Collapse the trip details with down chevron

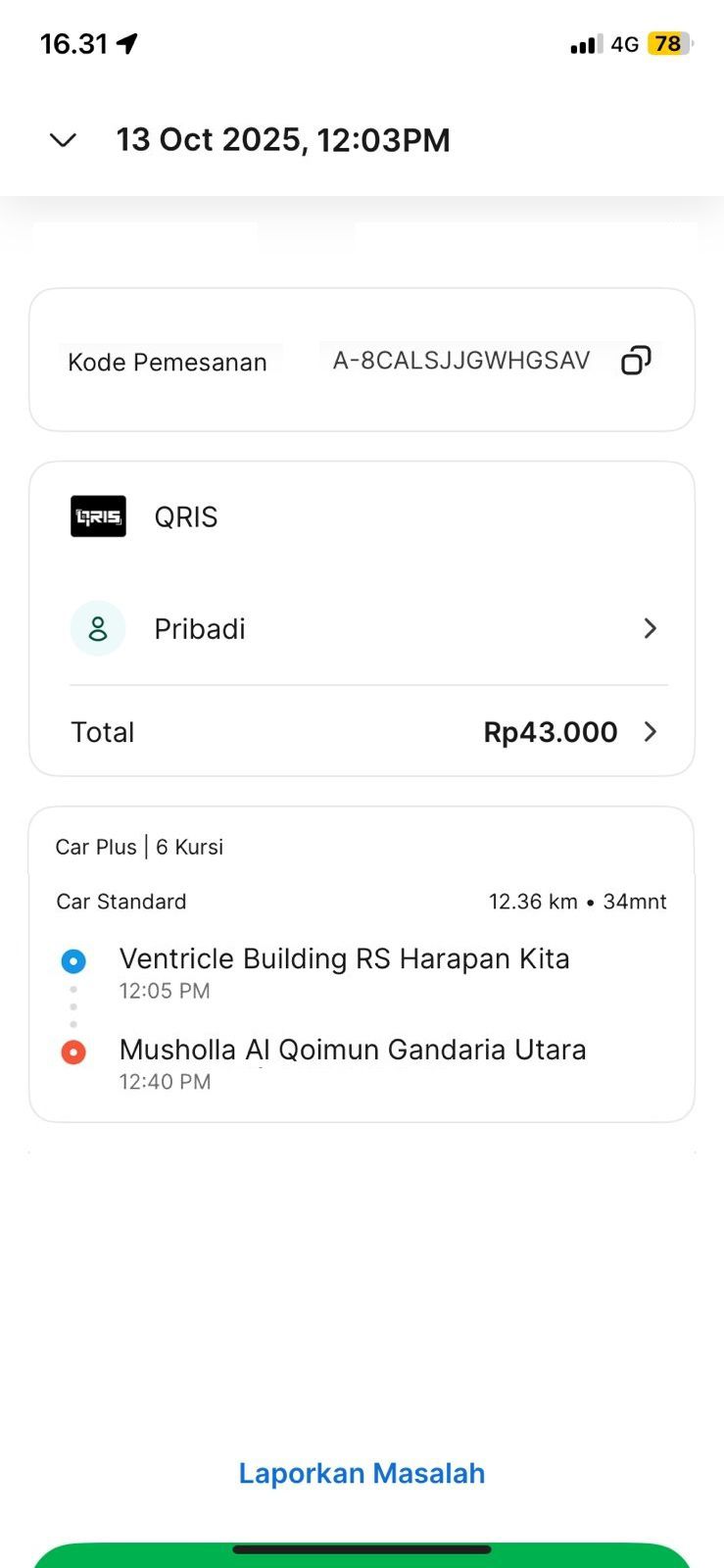(x=63, y=140)
